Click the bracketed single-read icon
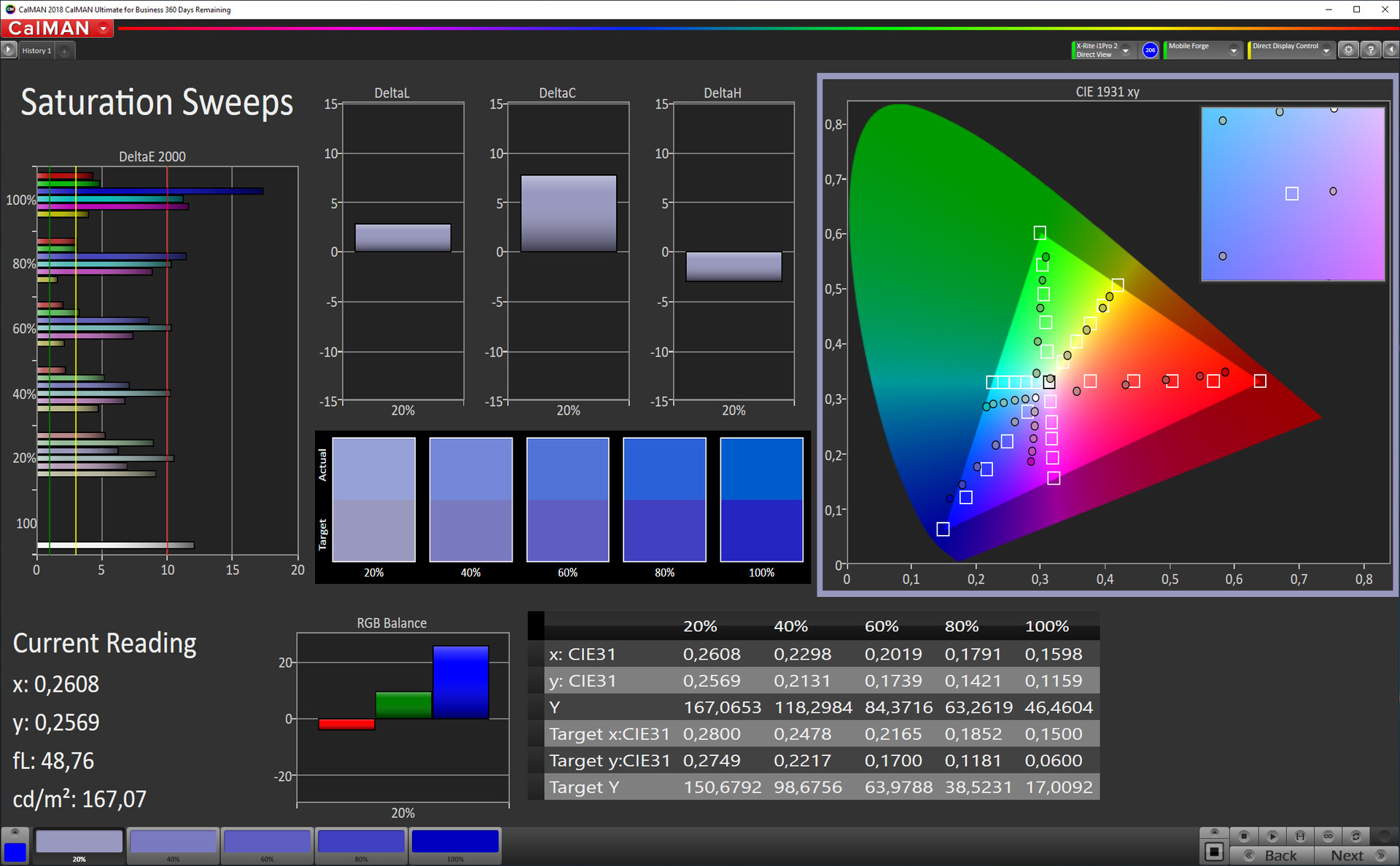 point(1300,836)
